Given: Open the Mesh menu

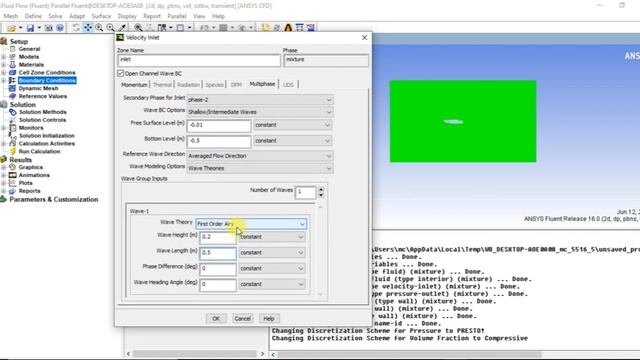Looking at the screenshot, I should (x=11, y=16).
